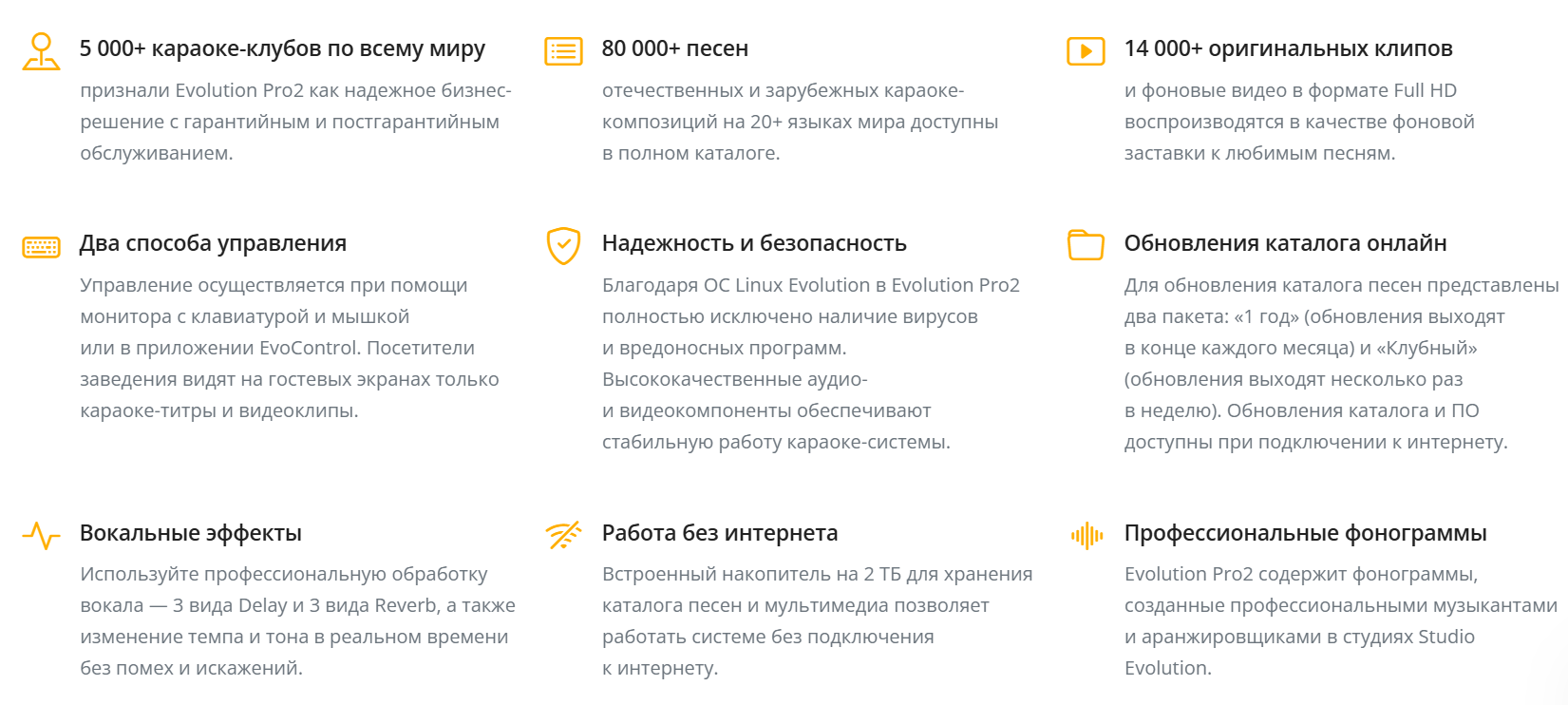Click the "Обновления каталога онлайн" heading
The image size is (1568, 705).
[1285, 243]
